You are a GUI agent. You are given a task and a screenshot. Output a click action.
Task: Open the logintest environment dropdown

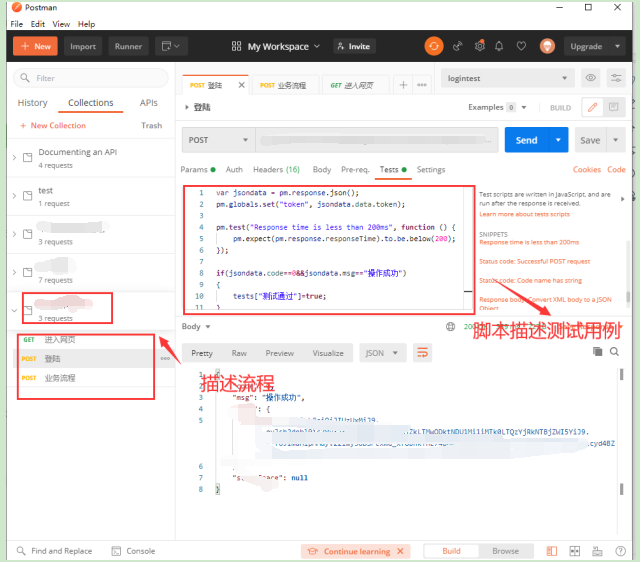coord(507,78)
